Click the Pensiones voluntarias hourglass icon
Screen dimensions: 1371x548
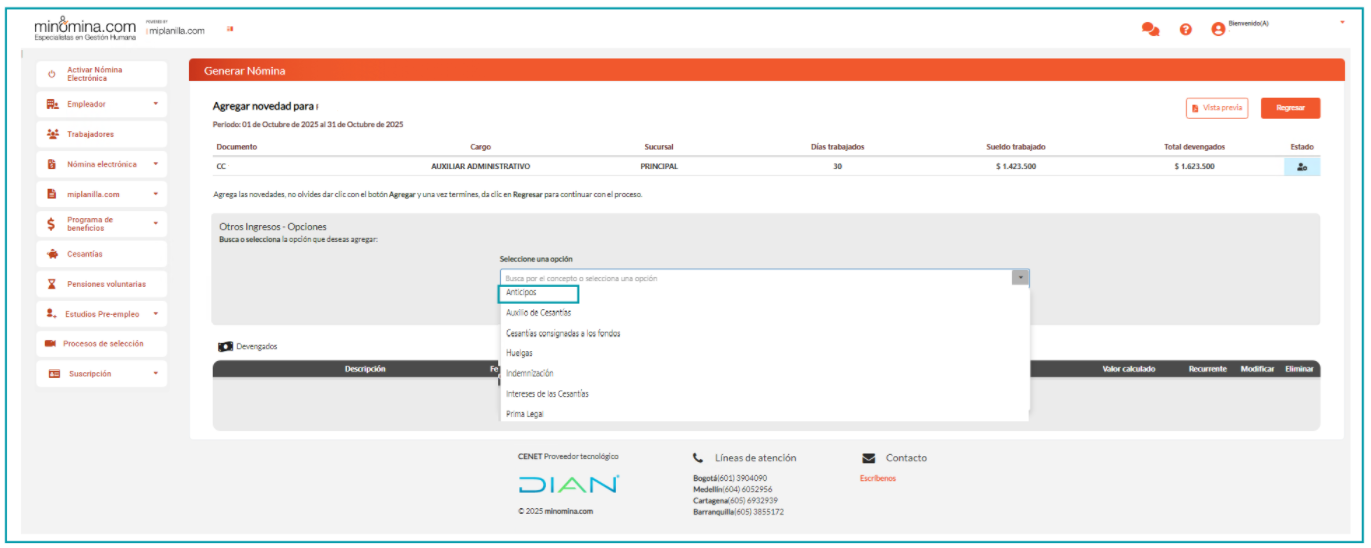[x=52, y=284]
